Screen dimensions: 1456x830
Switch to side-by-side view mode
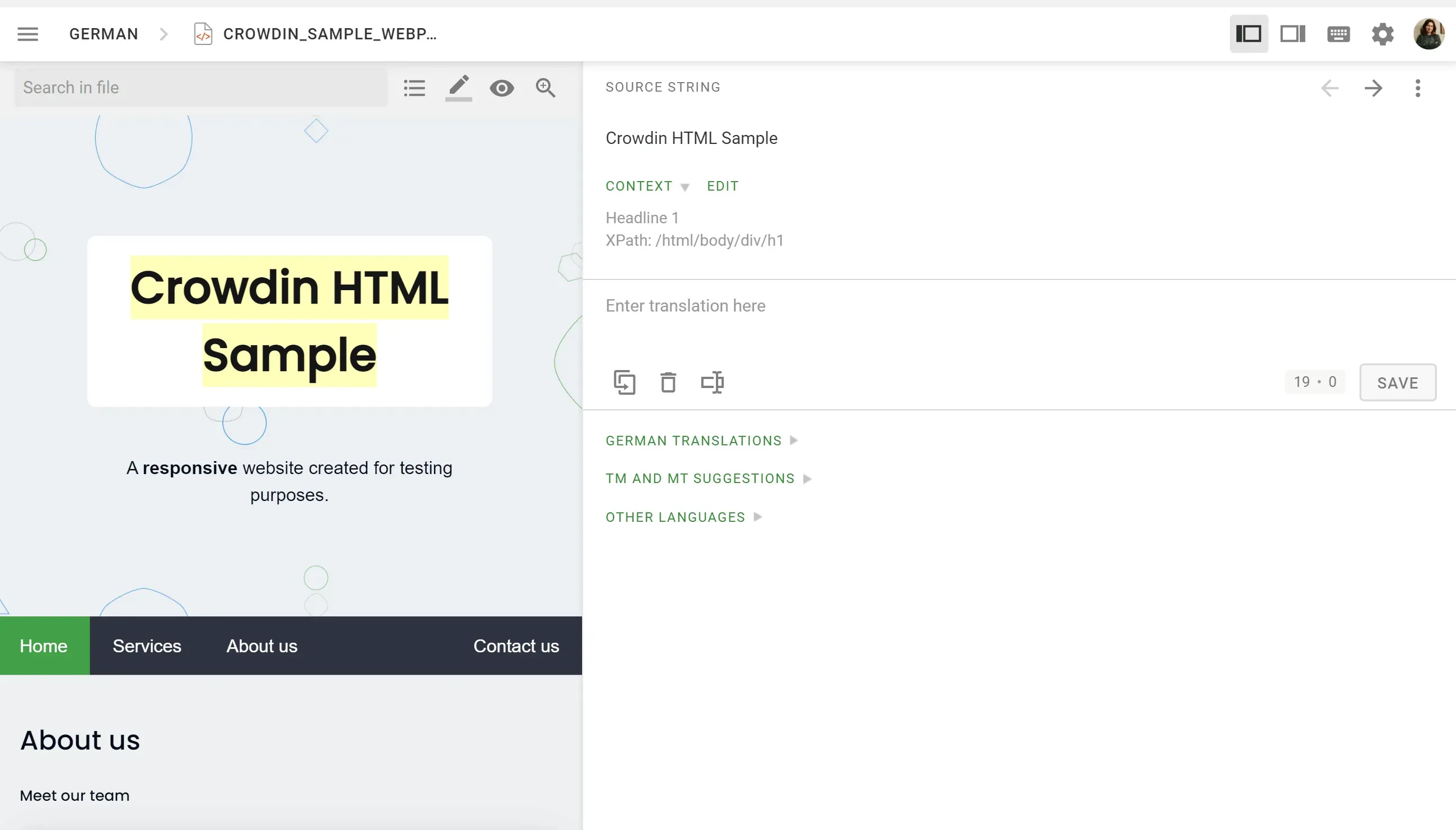coord(1292,34)
